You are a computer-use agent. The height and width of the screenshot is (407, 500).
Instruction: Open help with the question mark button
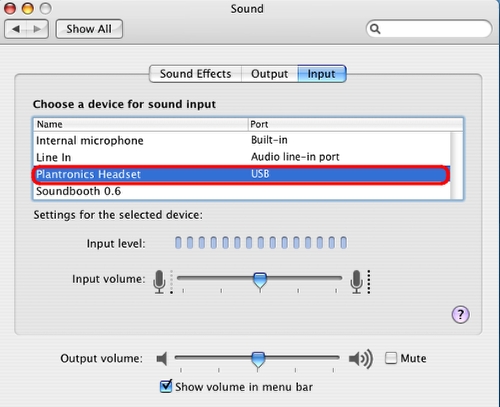460,314
